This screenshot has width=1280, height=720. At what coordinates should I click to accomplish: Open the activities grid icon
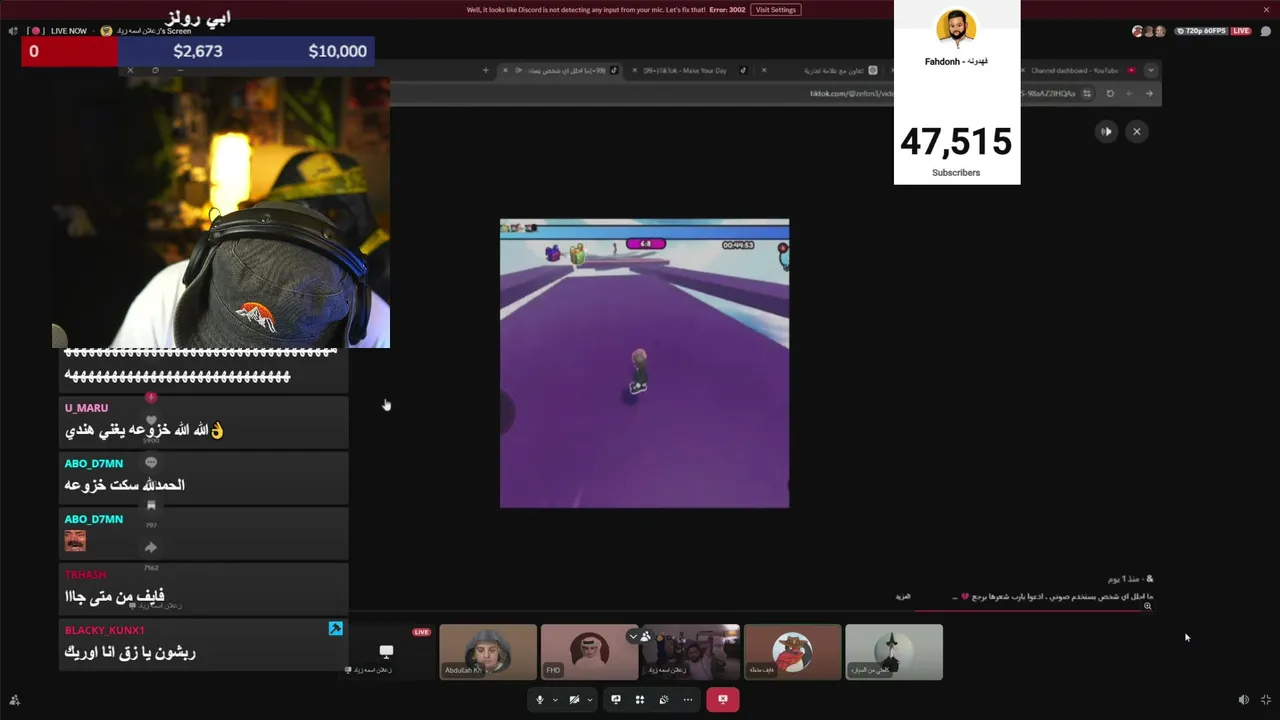point(640,700)
